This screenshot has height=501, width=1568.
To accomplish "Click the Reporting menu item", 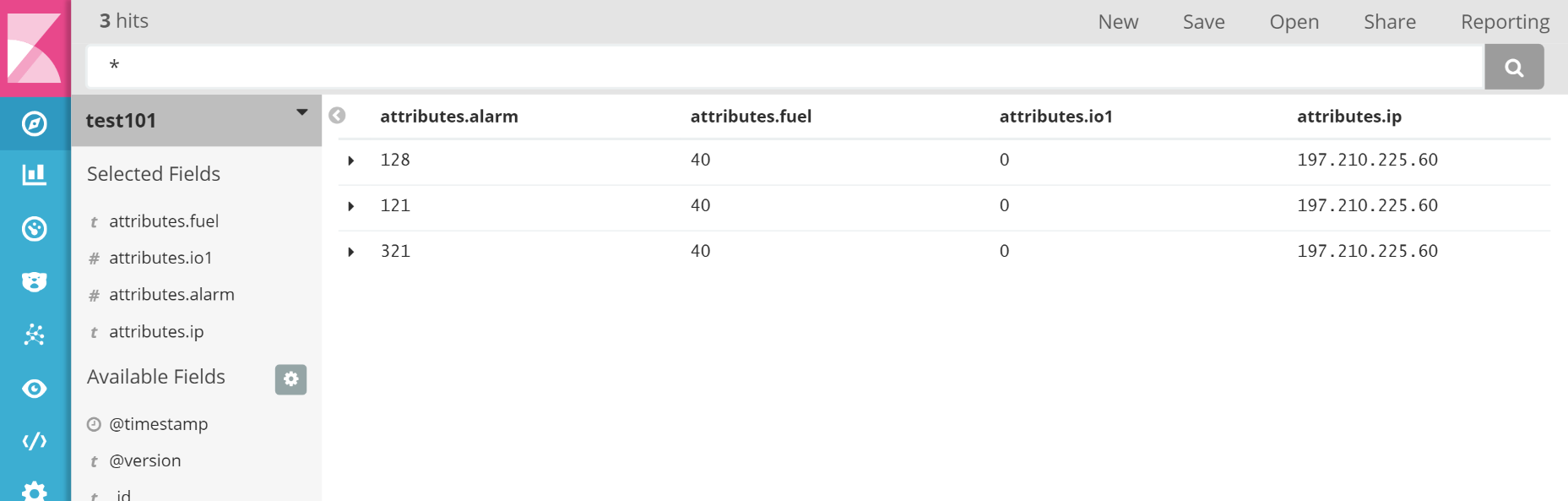I will pos(1505,22).
